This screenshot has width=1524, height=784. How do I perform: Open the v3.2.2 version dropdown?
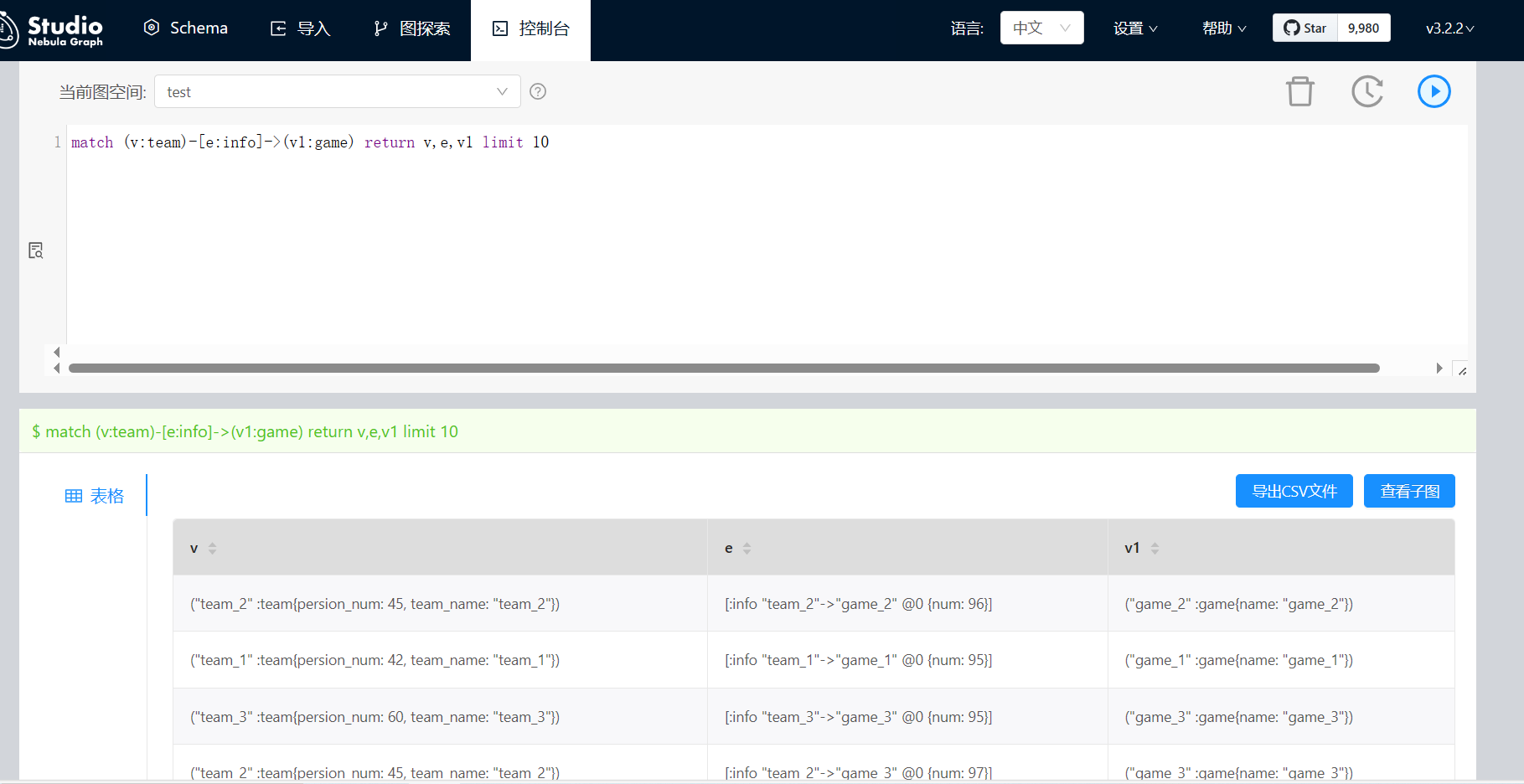coord(1450,28)
